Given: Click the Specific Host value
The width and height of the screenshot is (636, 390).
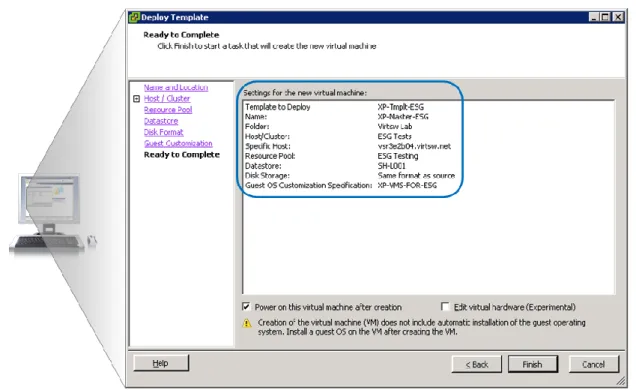Looking at the screenshot, I should click(x=414, y=146).
